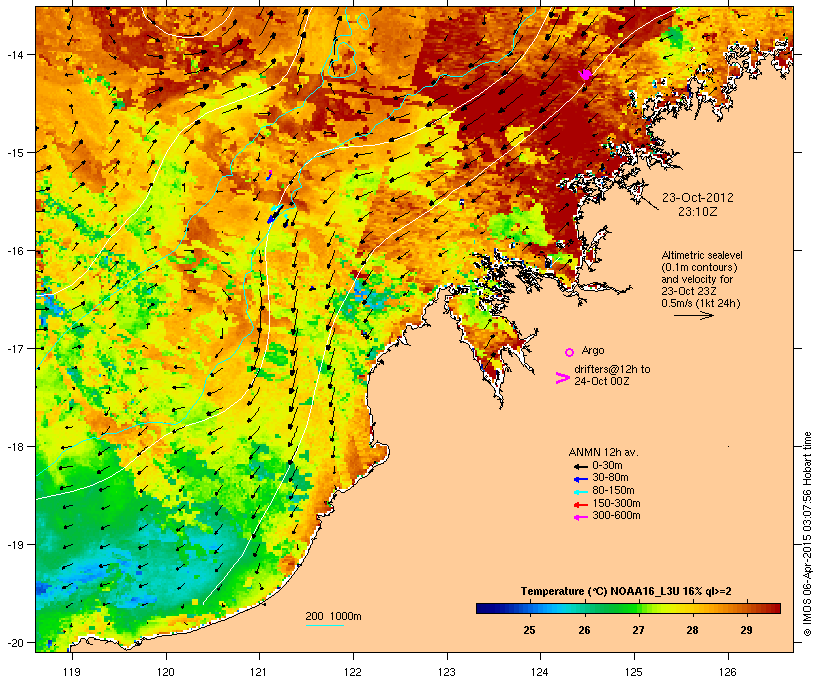Screen dimensions: 820x680
Task: Click the latitude label '-15'
Action: coord(14,153)
